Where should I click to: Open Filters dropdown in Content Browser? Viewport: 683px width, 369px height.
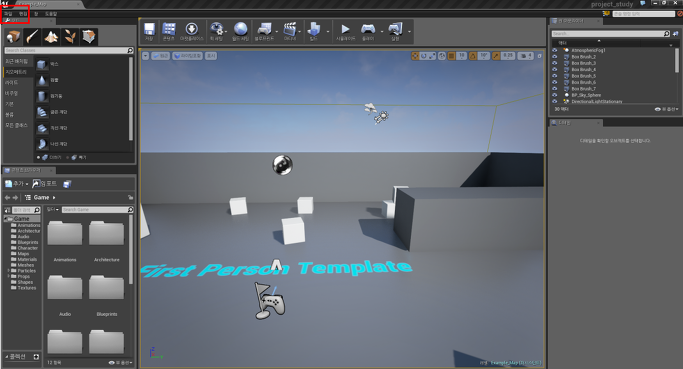53,210
